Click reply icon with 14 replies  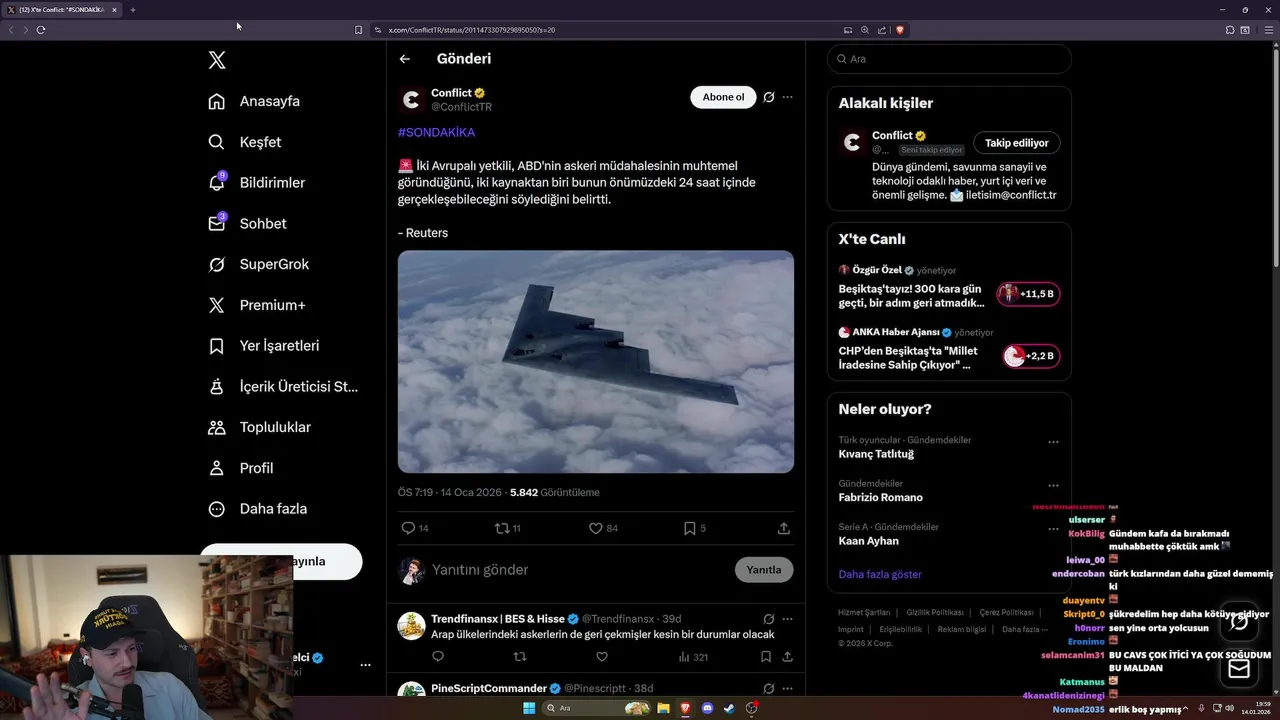408,528
